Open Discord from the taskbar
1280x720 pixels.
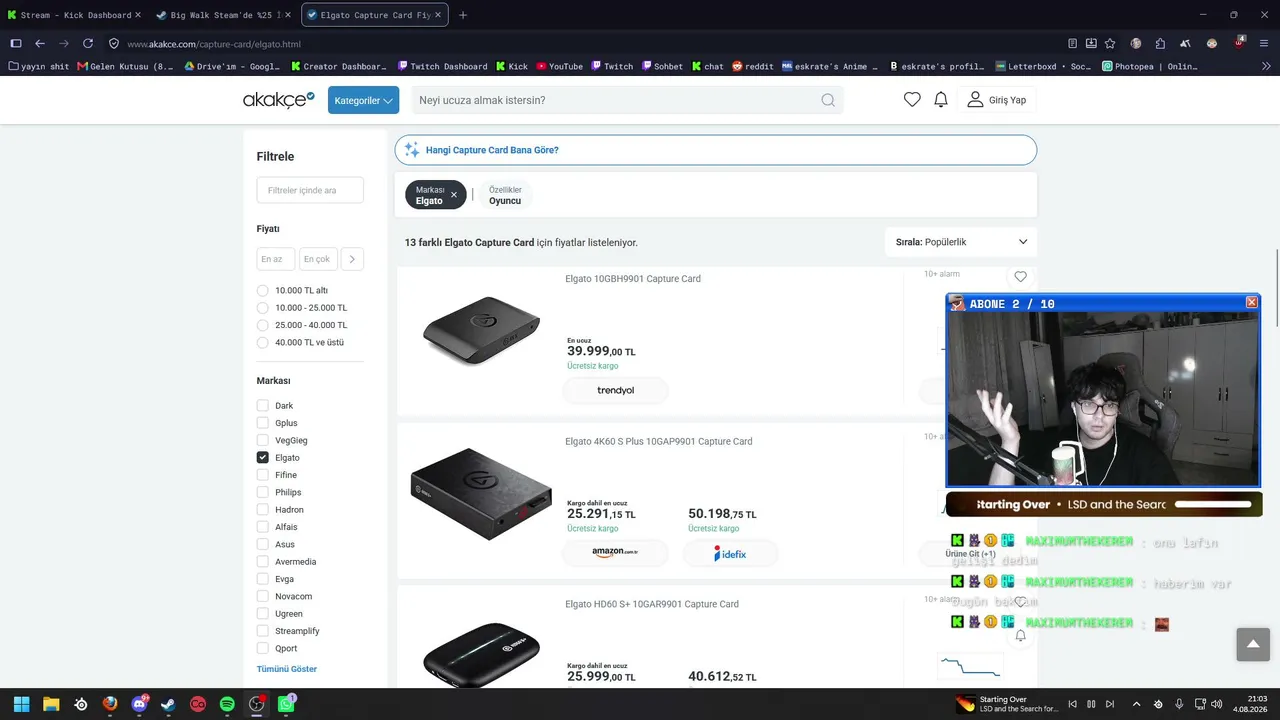click(140, 704)
